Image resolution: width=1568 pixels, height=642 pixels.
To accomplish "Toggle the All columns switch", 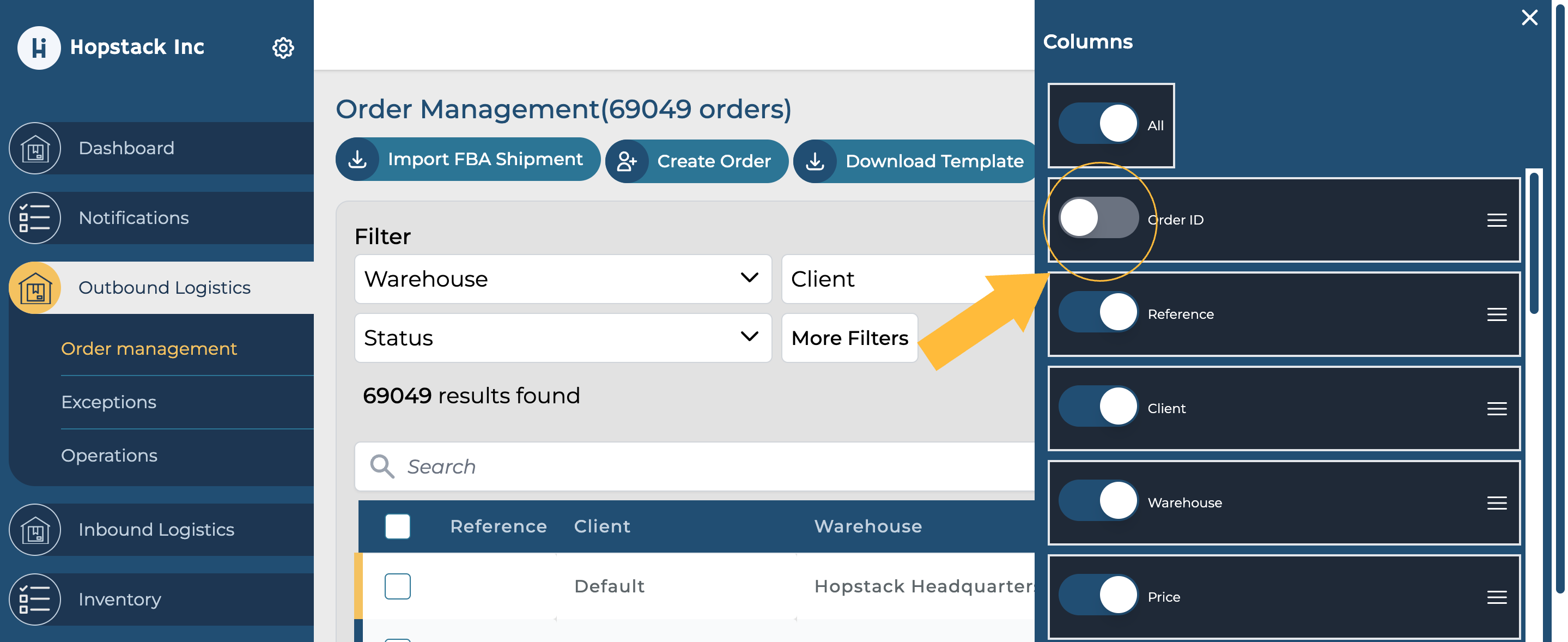I will (x=1097, y=124).
